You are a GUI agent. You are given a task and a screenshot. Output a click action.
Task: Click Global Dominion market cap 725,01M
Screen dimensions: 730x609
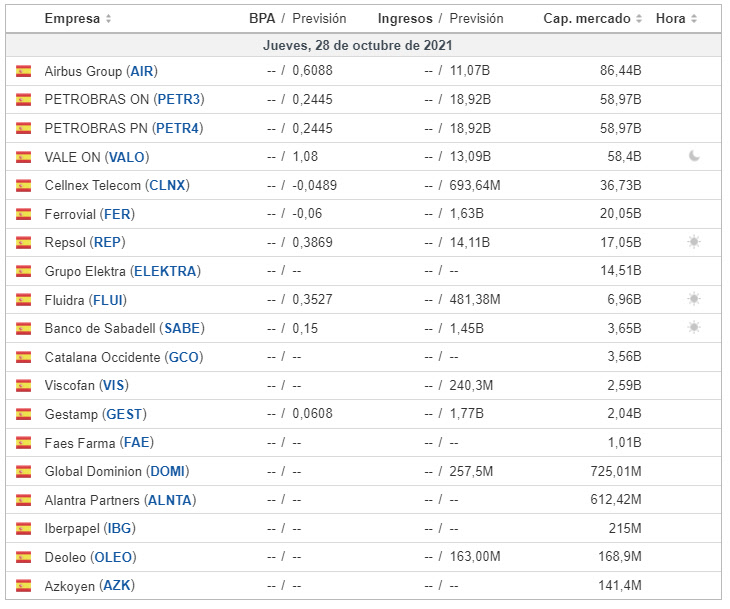tap(616, 471)
